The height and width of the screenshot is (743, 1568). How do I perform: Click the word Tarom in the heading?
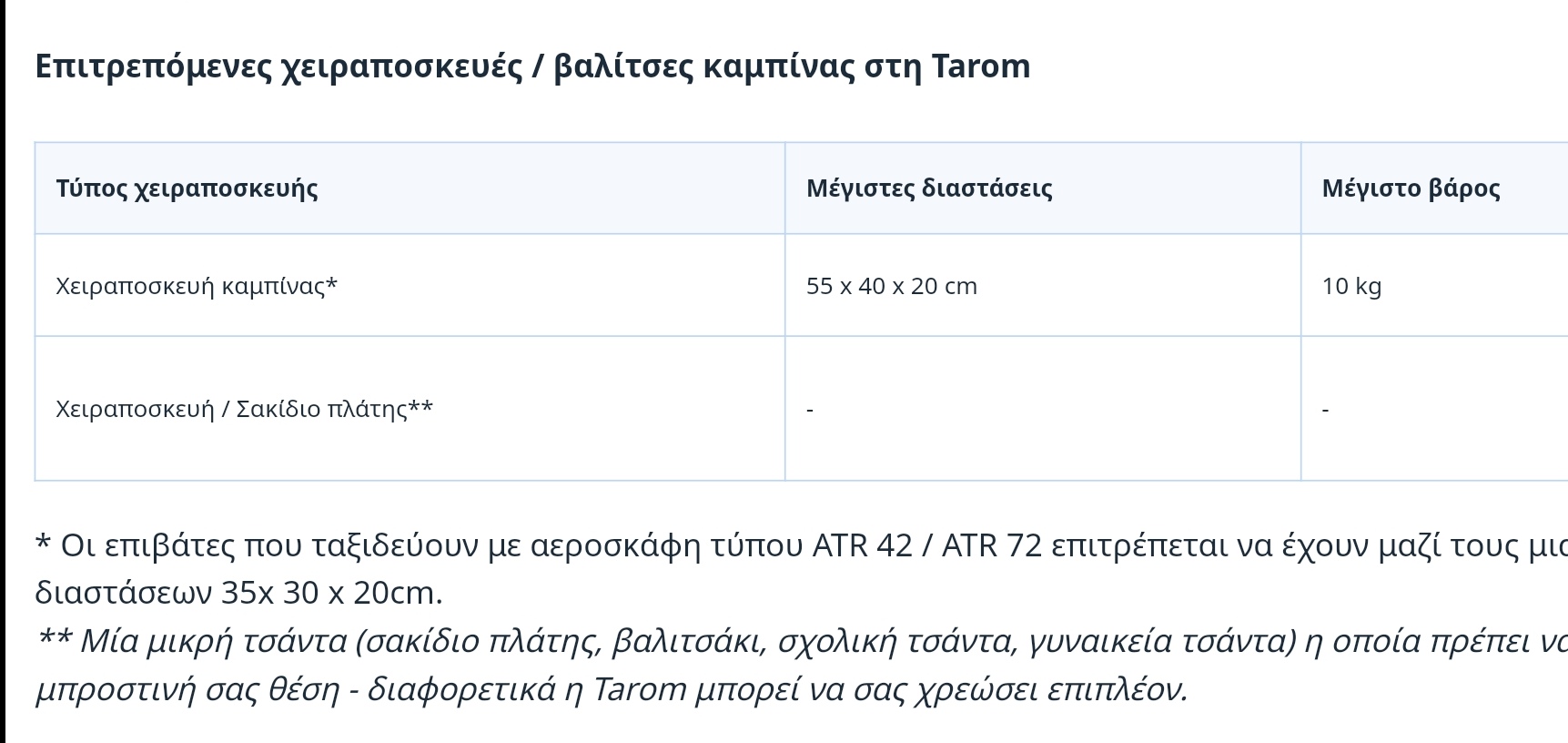point(981,66)
